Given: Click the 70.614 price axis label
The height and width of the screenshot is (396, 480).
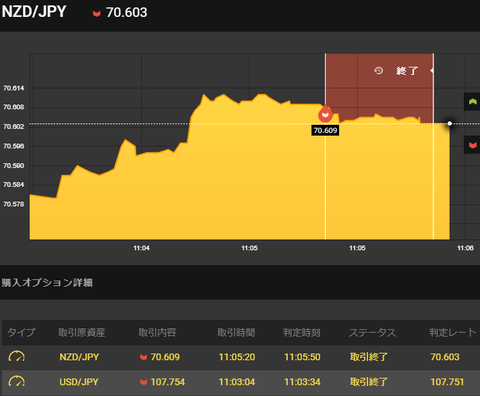Looking at the screenshot, I should point(14,88).
